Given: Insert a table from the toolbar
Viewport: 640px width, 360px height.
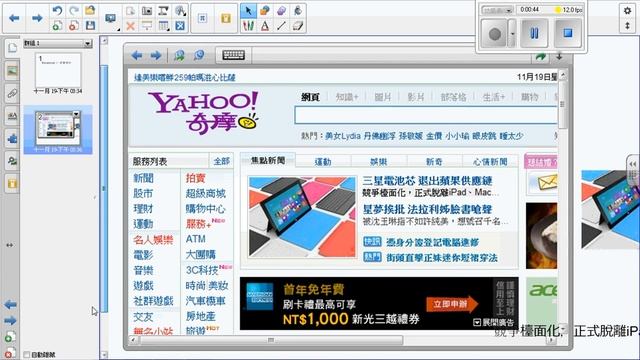Looking at the screenshot, I should point(164,27).
